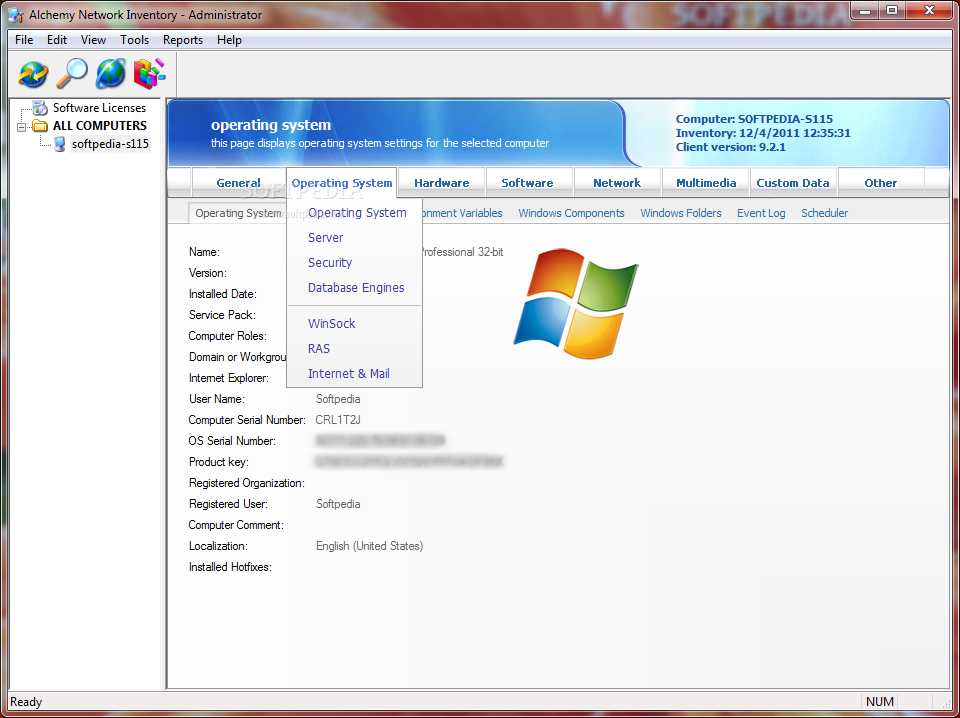Open the View menu
The height and width of the screenshot is (718, 960).
[93, 40]
